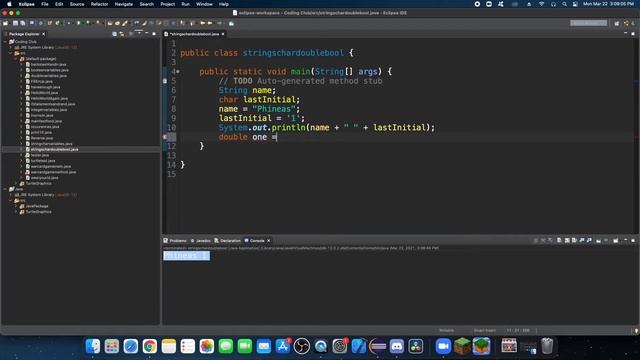Open the Project menu

167,4
